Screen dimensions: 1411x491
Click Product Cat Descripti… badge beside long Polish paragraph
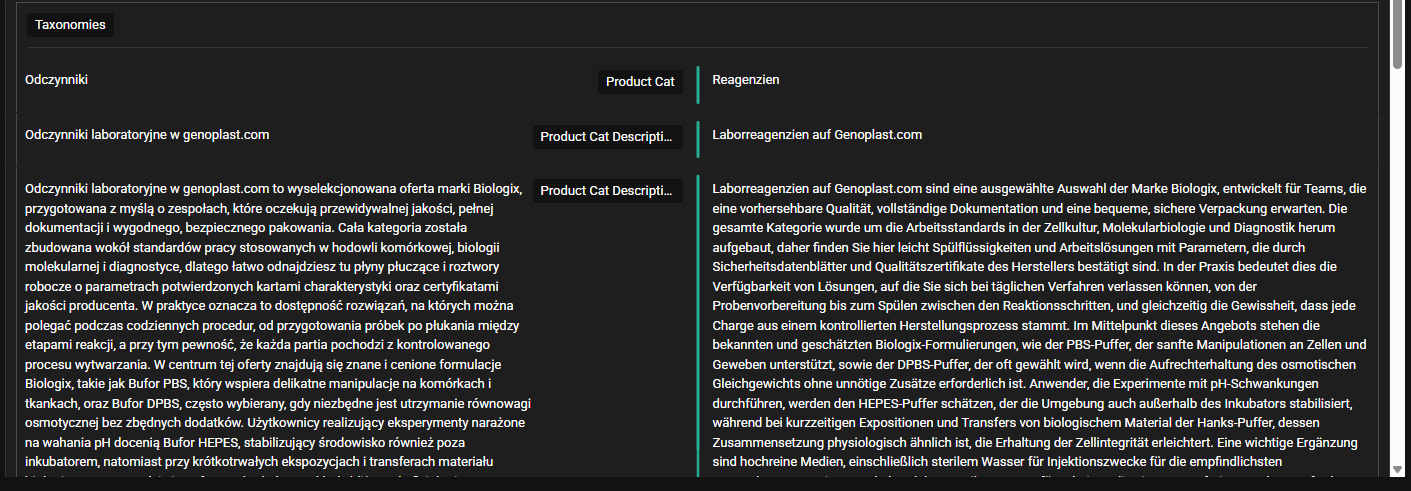click(x=608, y=190)
